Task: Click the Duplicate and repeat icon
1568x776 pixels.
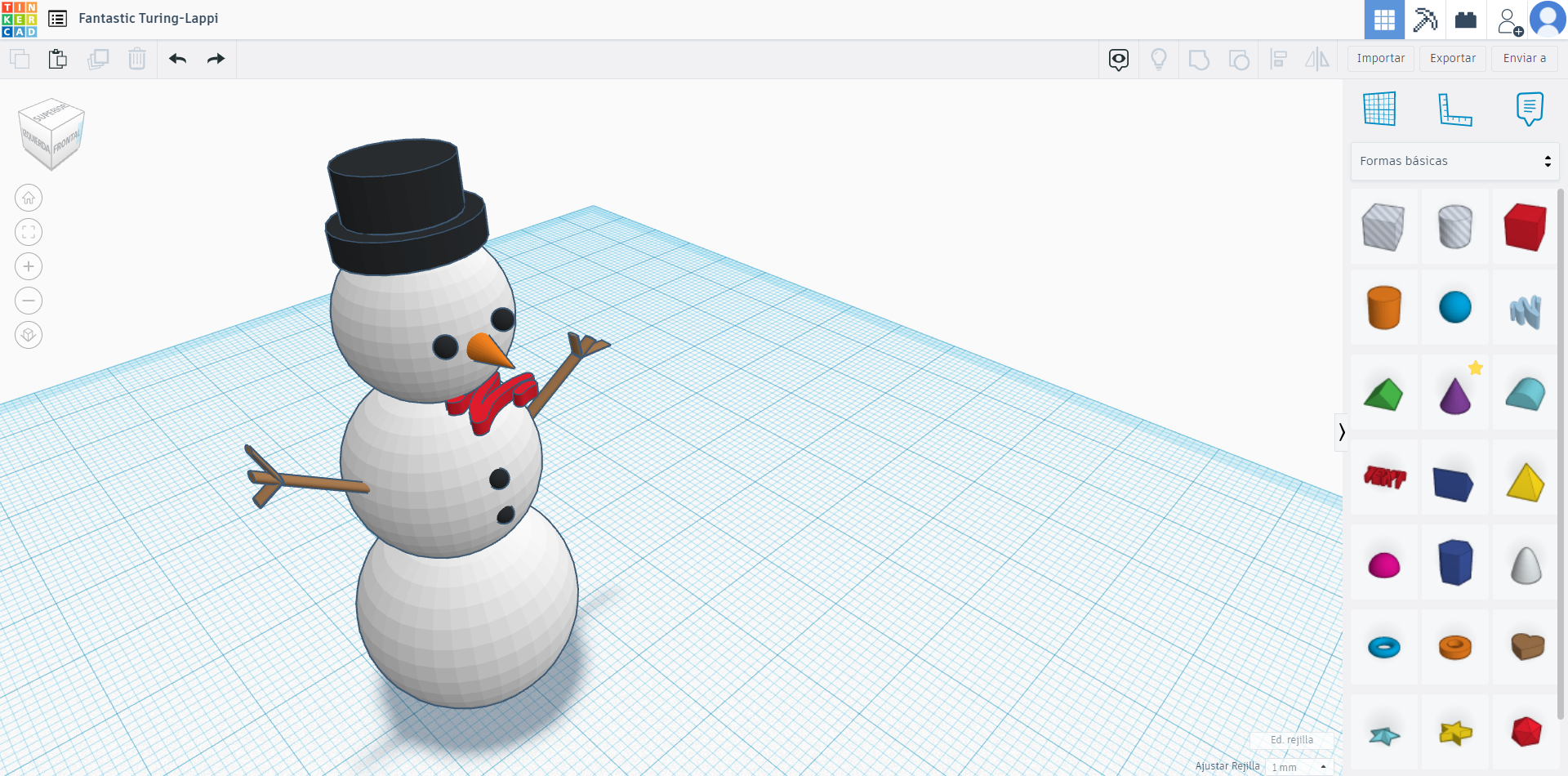Action: coord(98,59)
